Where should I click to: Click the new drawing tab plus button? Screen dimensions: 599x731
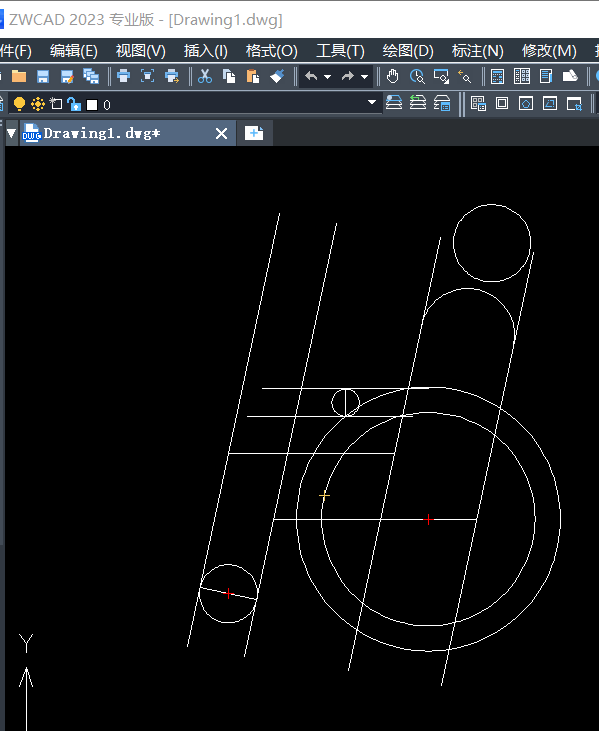click(x=254, y=133)
